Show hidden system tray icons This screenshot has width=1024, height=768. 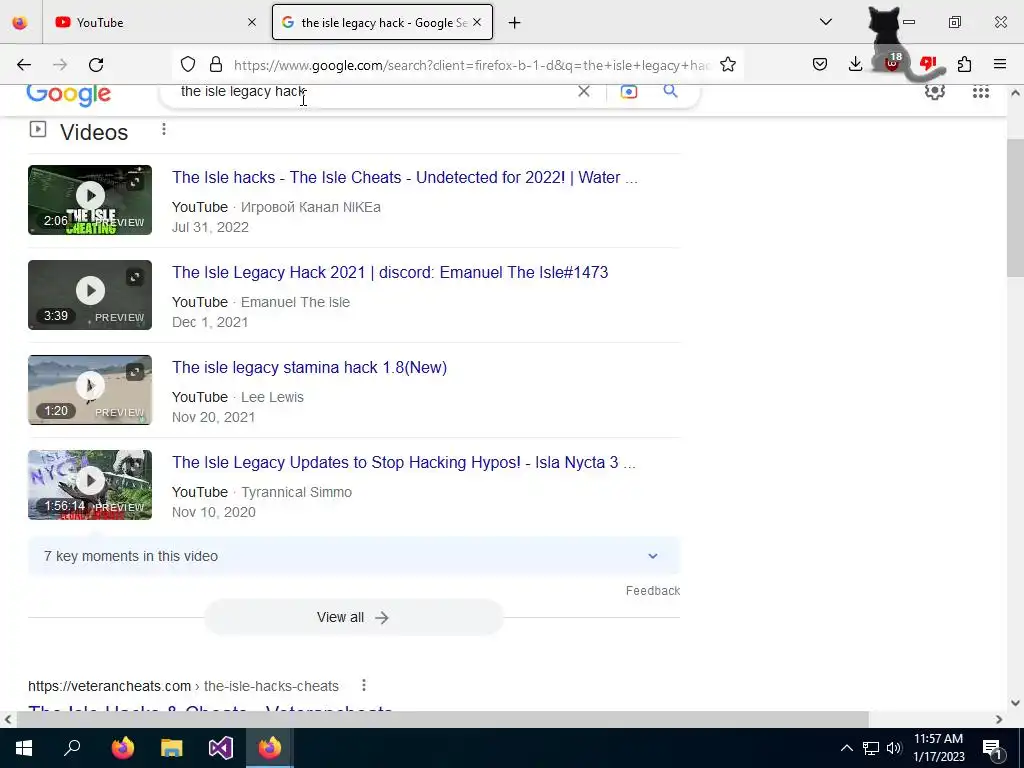846,748
